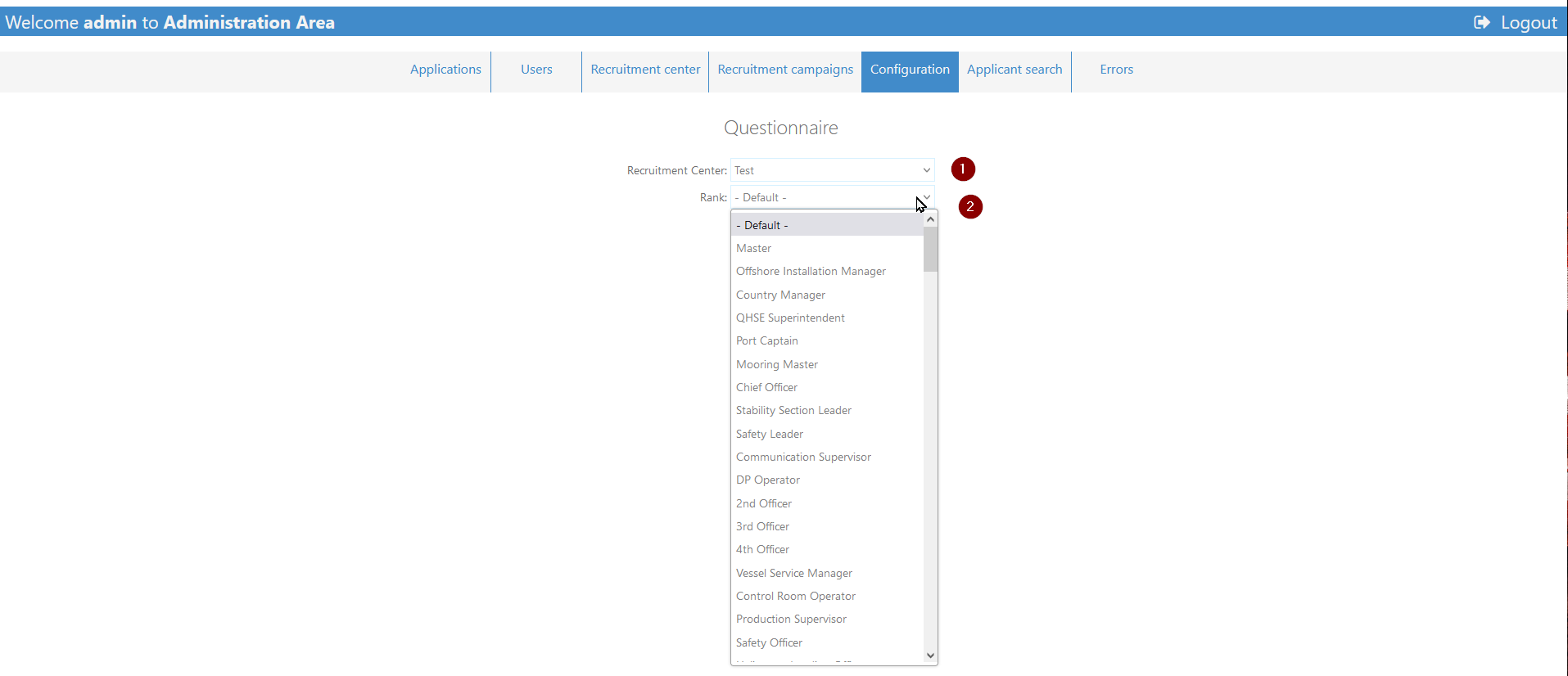Open the Errors tab
1568x676 pixels.
point(1116,70)
